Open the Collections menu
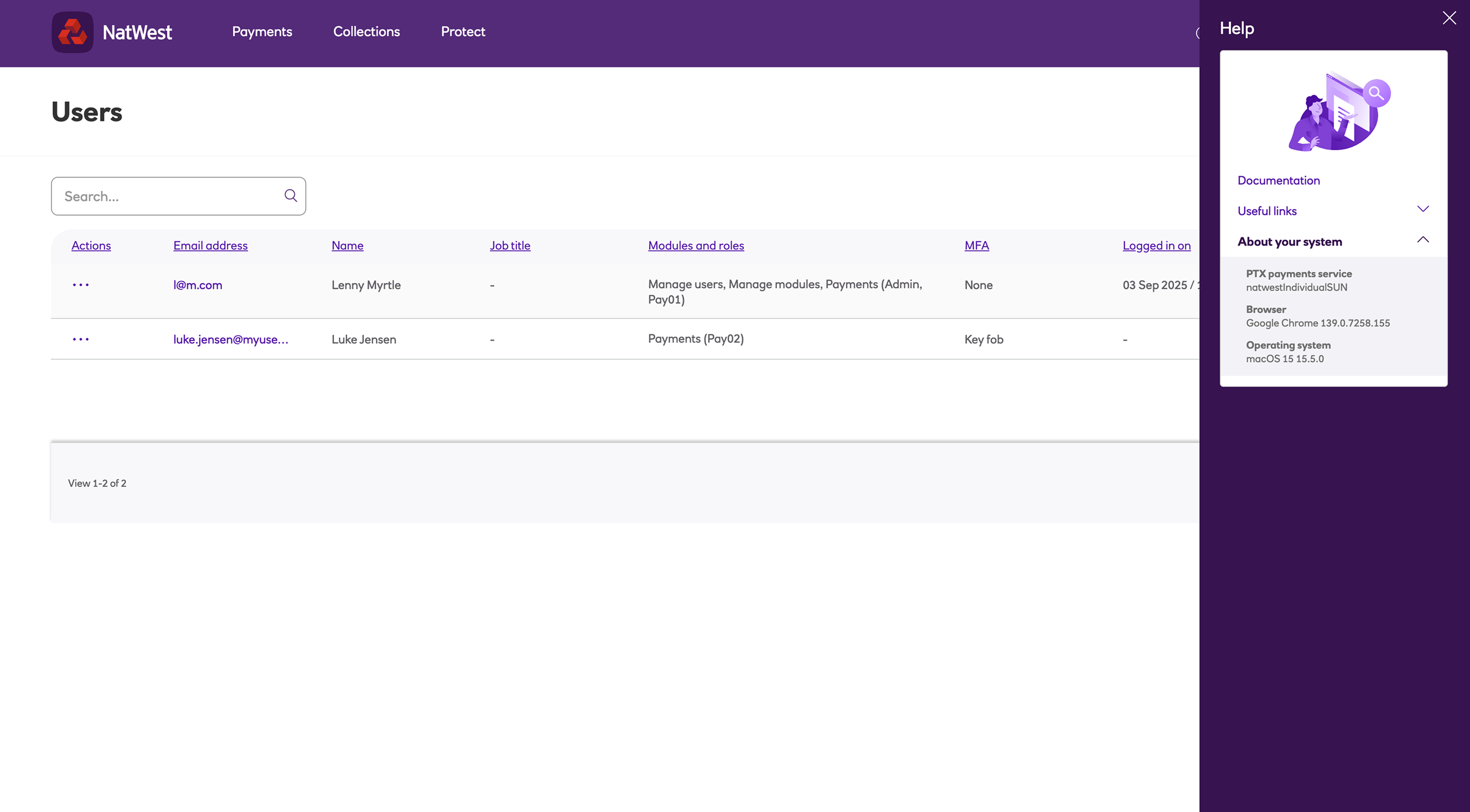Viewport: 1470px width, 812px height. coord(366,32)
